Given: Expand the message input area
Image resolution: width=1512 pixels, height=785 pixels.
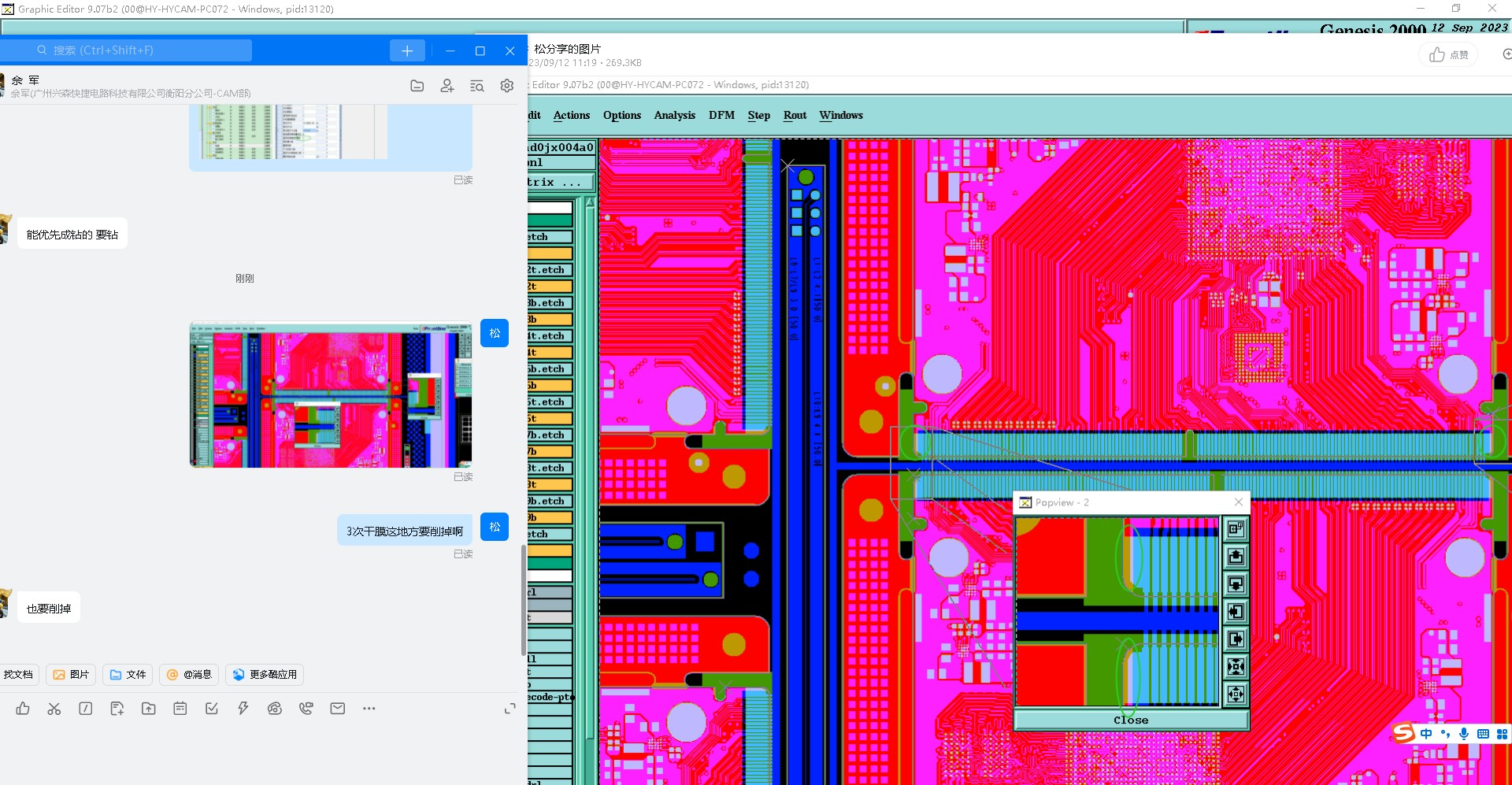Looking at the screenshot, I should 510,709.
